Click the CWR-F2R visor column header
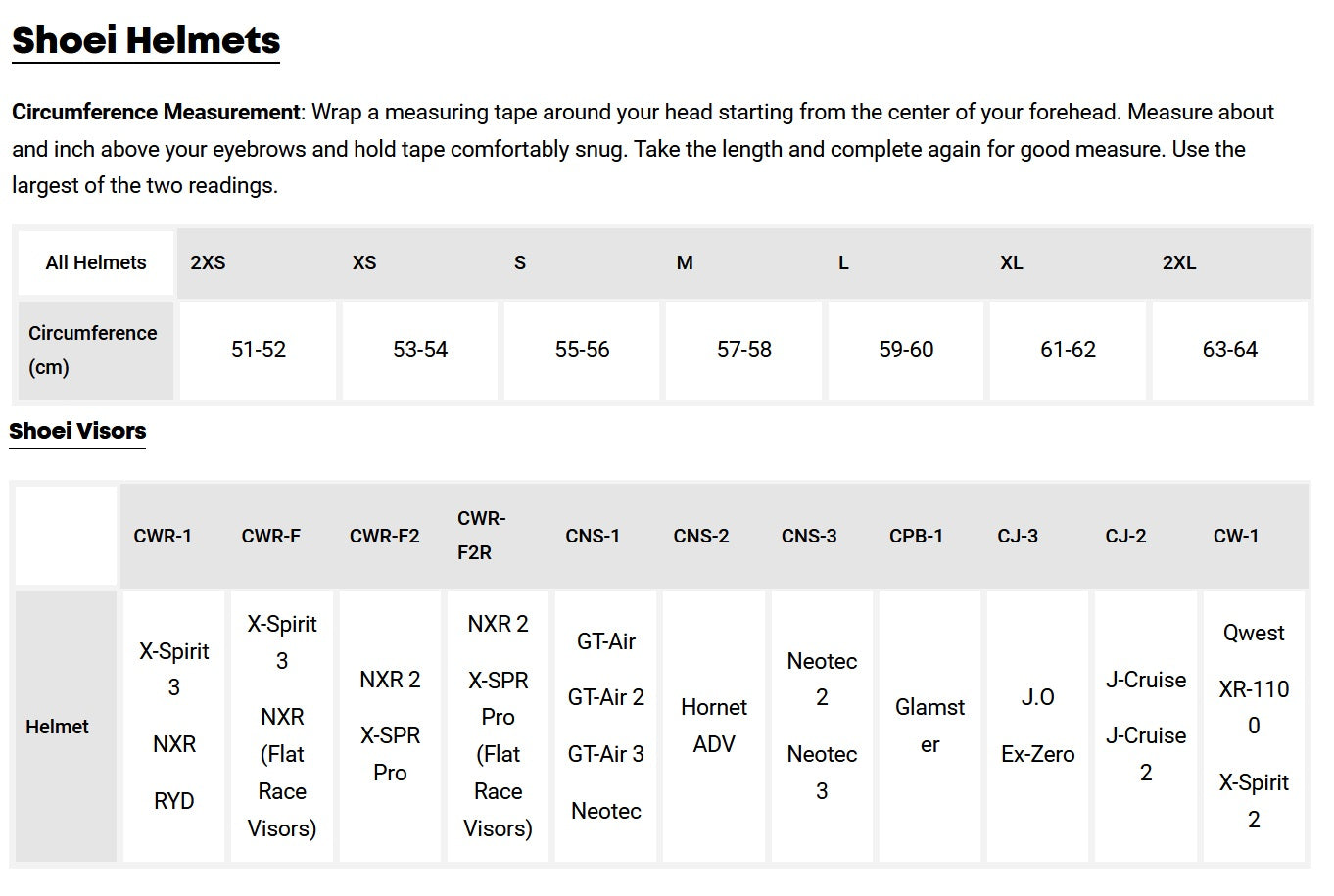The image size is (1334, 896). pos(481,535)
